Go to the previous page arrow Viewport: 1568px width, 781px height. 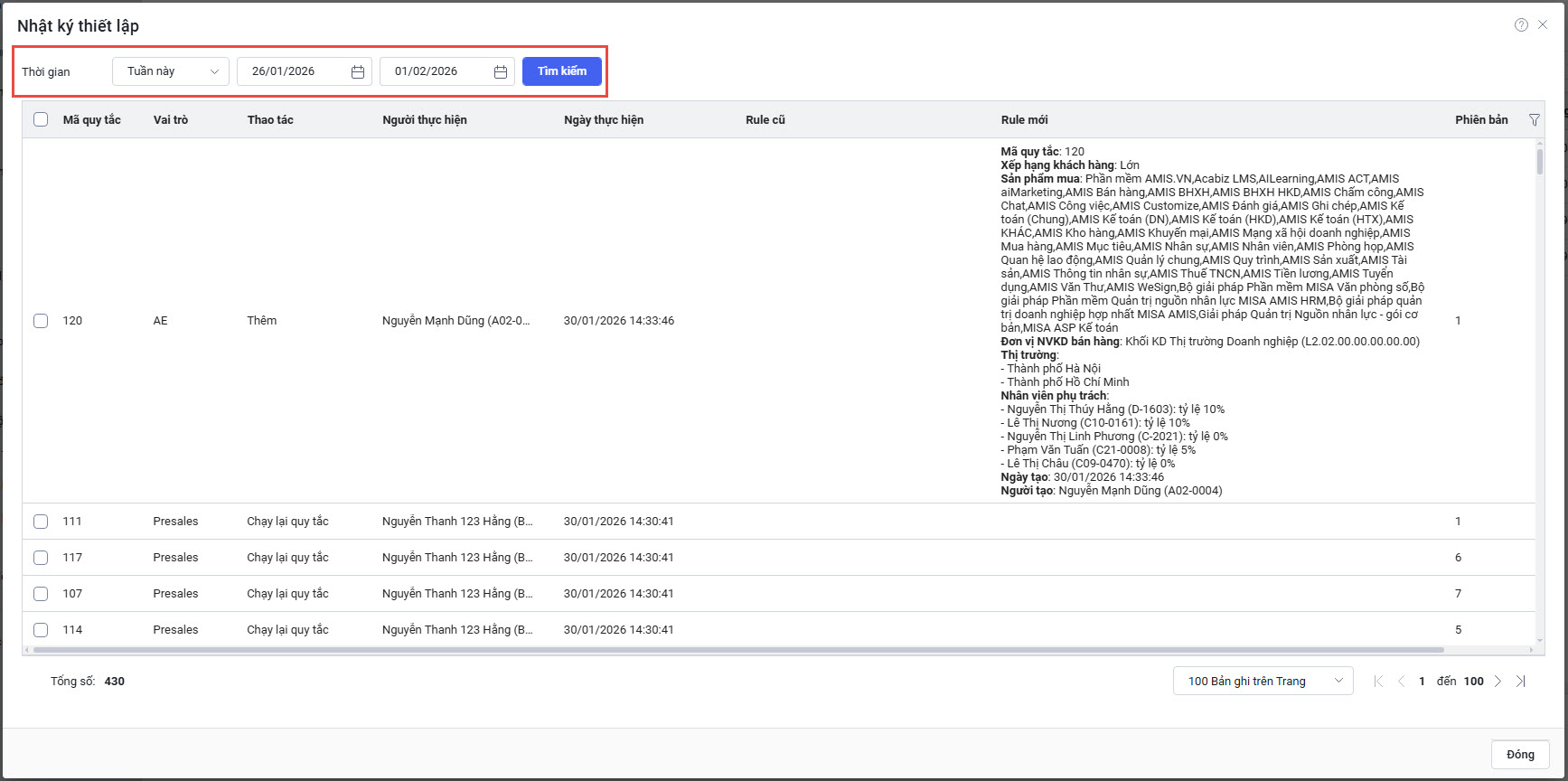point(1401,682)
